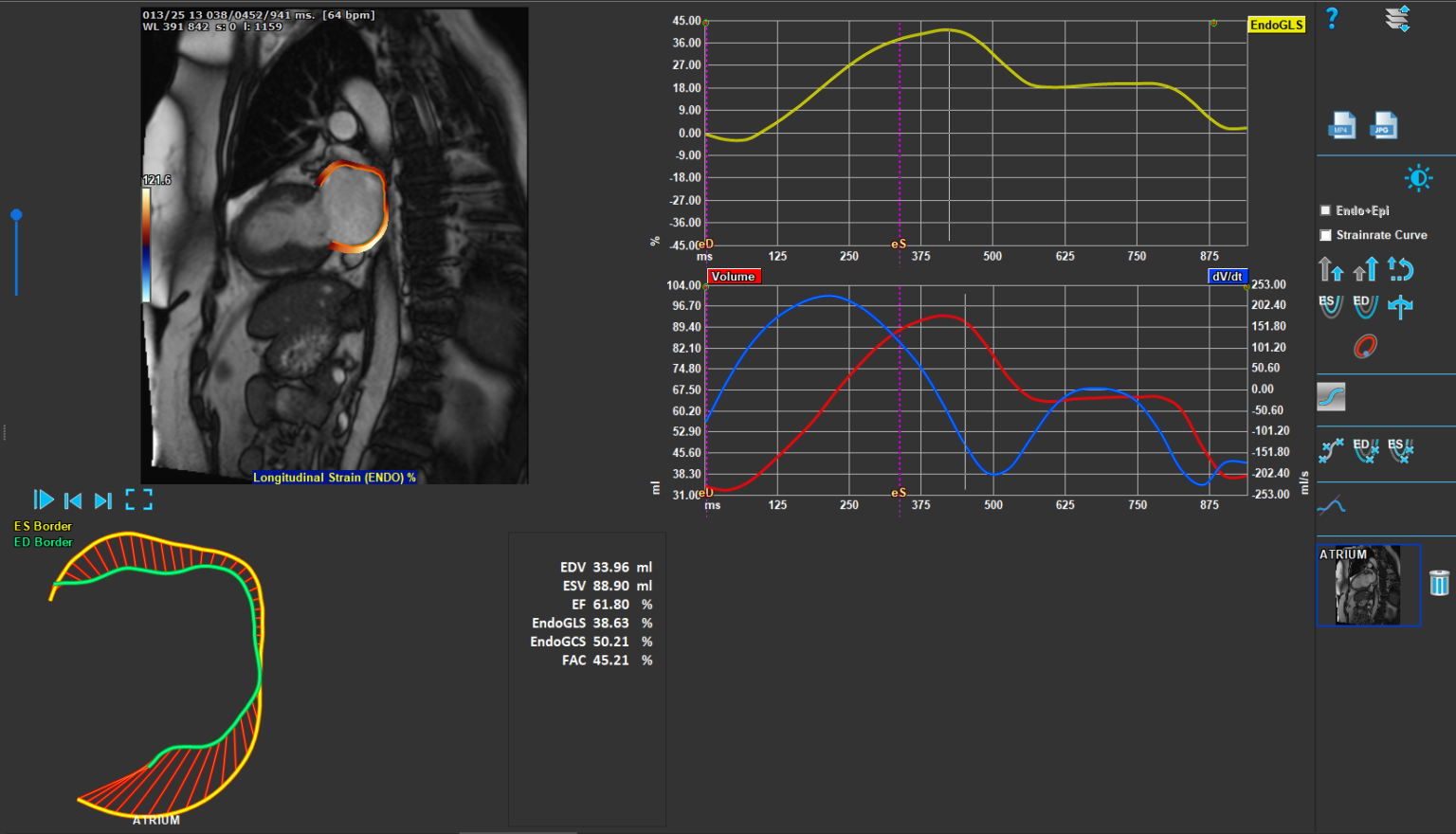Play the cine image sequence
Image resolution: width=1456 pixels, height=834 pixels.
(43, 499)
